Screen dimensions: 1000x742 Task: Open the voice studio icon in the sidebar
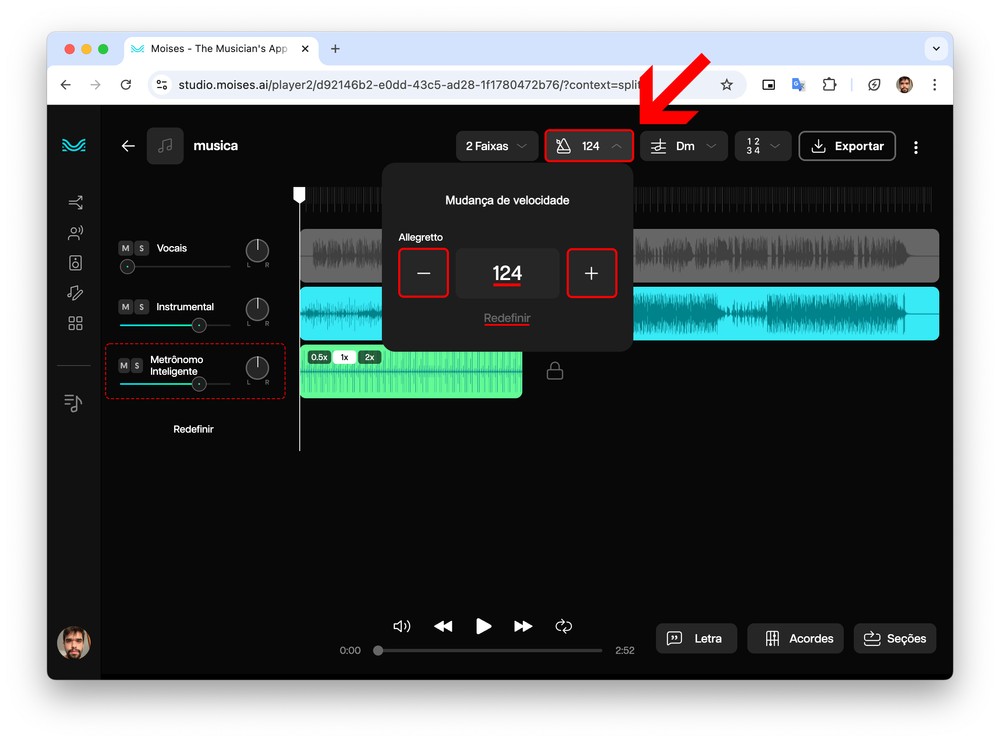(75, 233)
